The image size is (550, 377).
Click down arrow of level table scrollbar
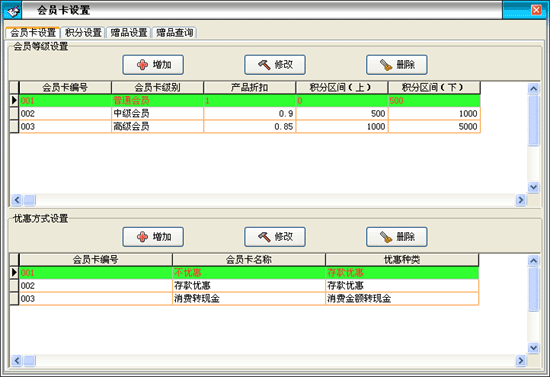pos(534,187)
